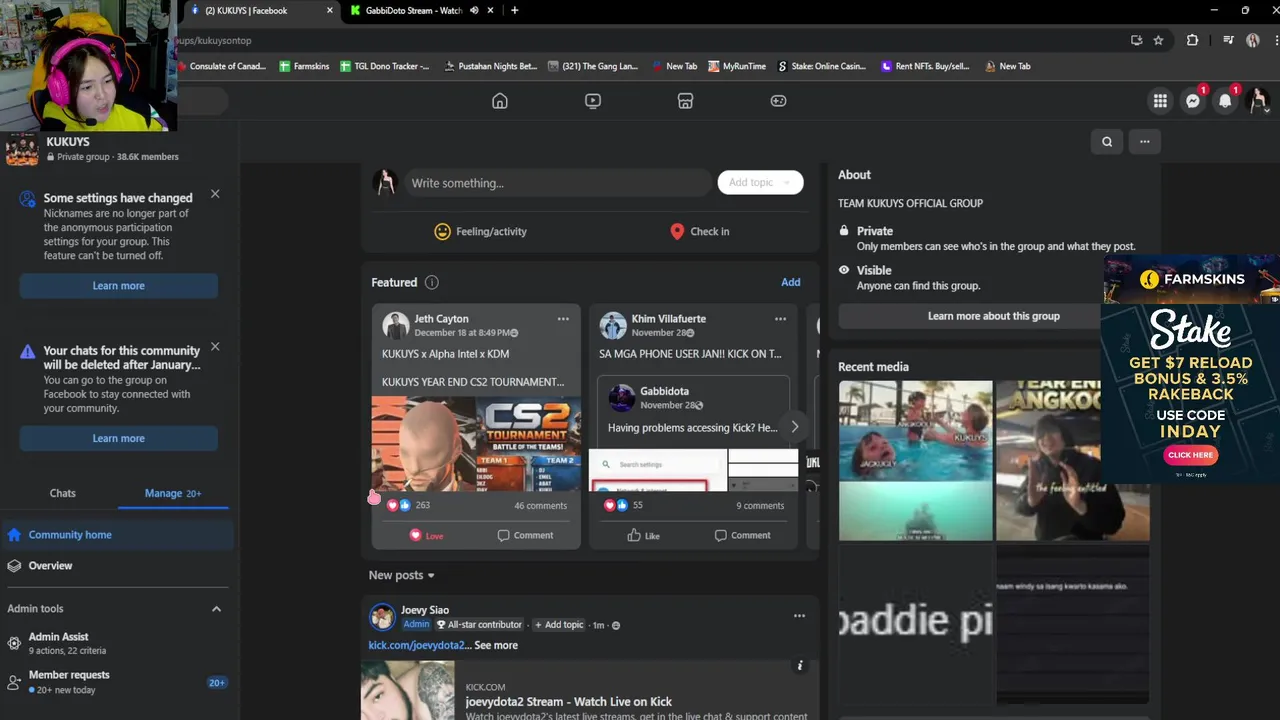Show next featured post arrow
1280x720 pixels.
(795, 427)
